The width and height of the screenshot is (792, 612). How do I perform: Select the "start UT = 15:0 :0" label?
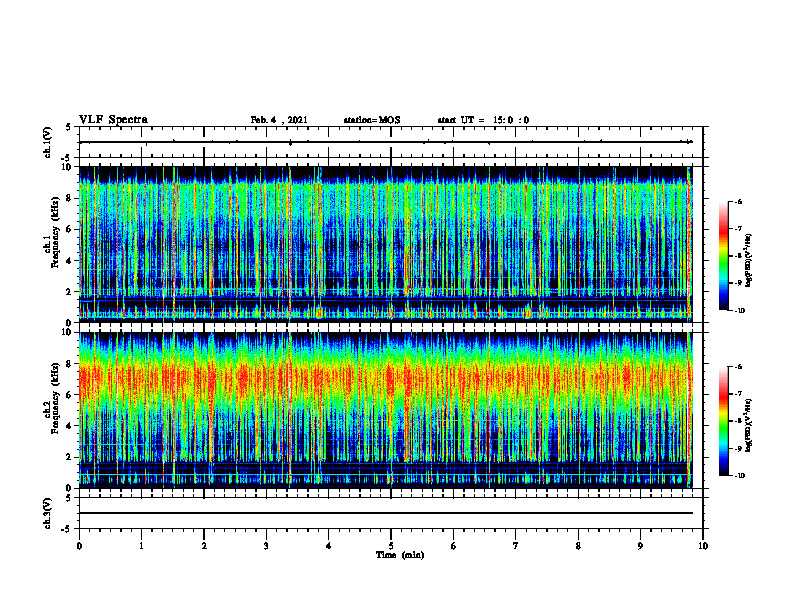(x=483, y=120)
